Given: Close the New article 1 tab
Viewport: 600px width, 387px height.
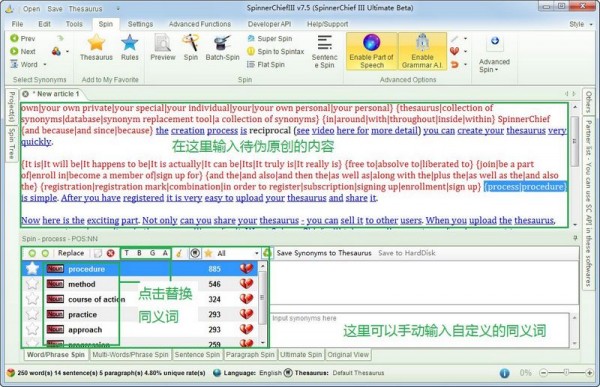Looking at the screenshot, I should tap(25, 94).
